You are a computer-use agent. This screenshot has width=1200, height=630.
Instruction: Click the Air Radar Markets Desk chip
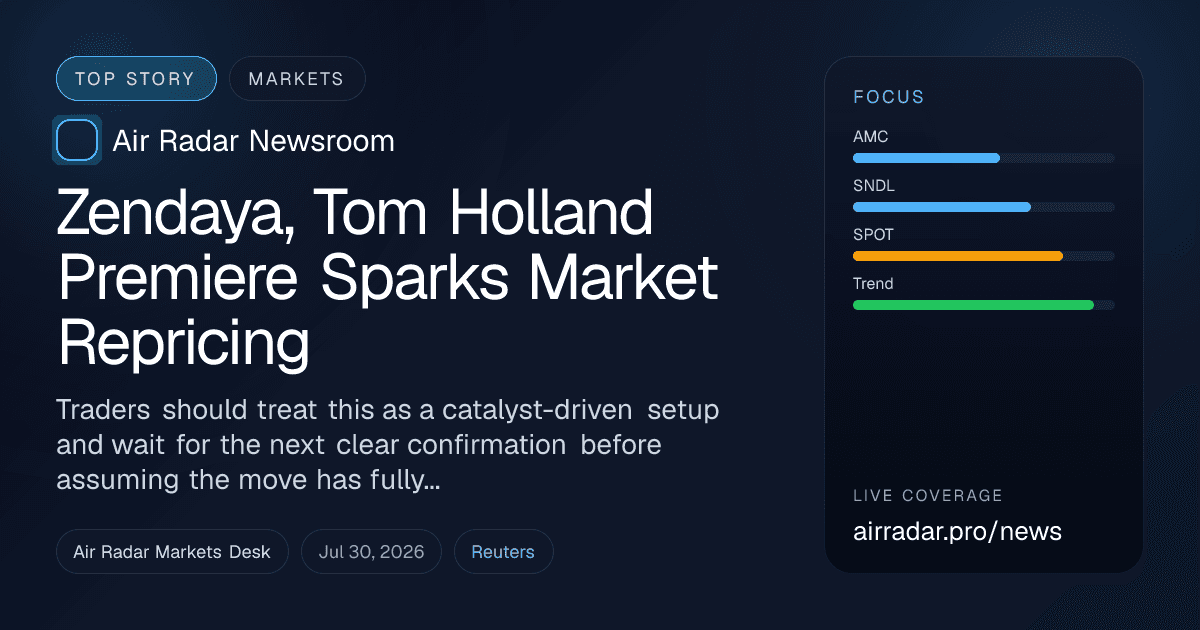tap(172, 552)
